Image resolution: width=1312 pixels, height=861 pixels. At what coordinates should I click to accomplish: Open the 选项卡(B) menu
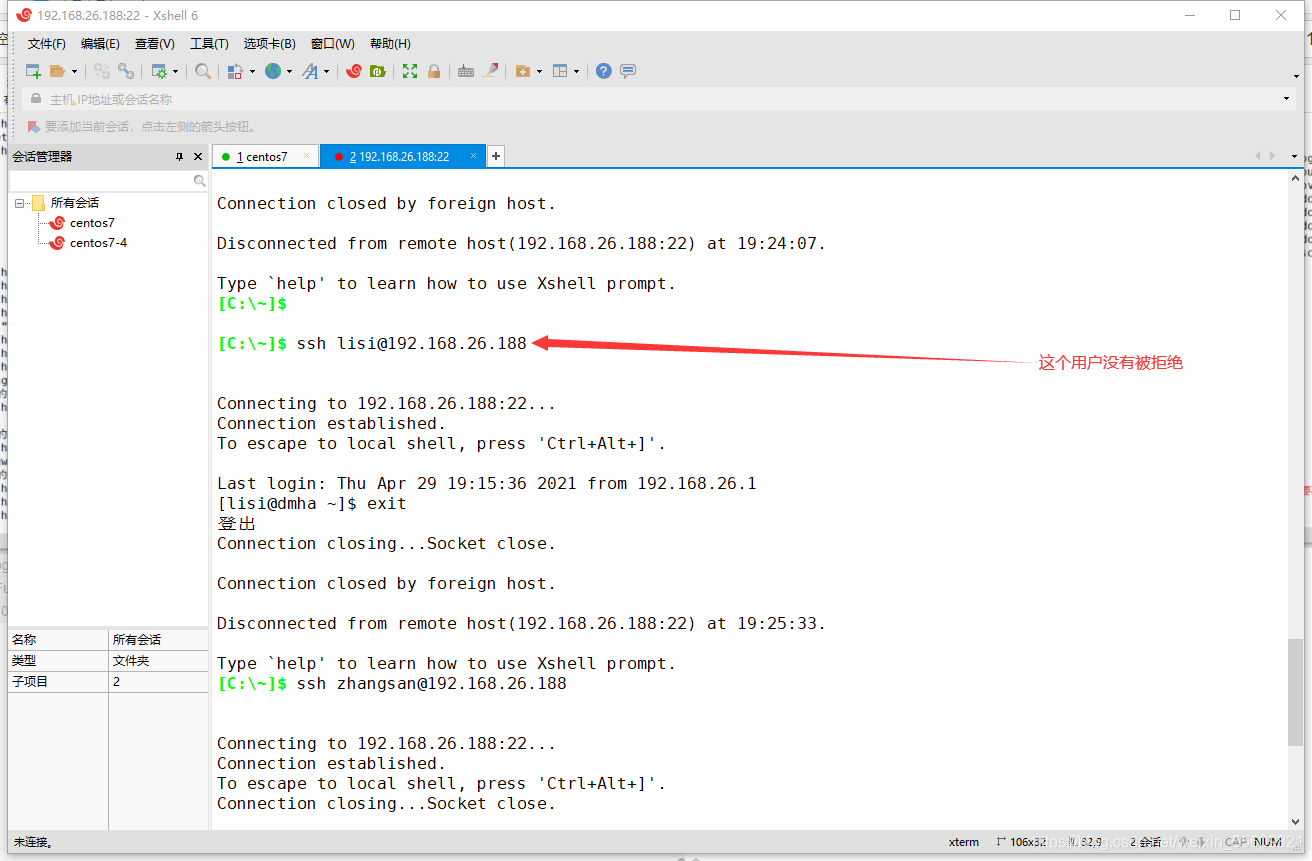point(269,44)
